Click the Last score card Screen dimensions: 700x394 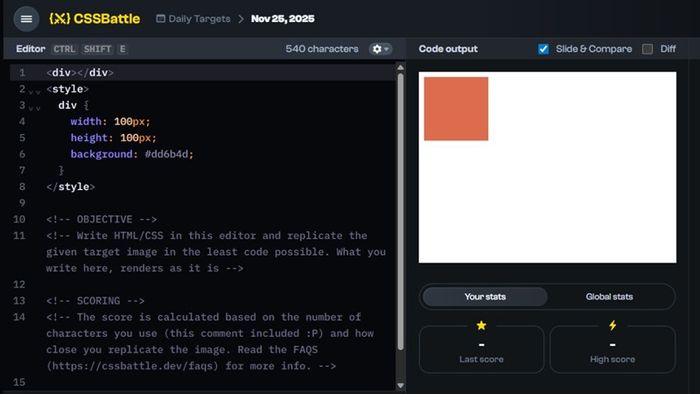tap(481, 349)
